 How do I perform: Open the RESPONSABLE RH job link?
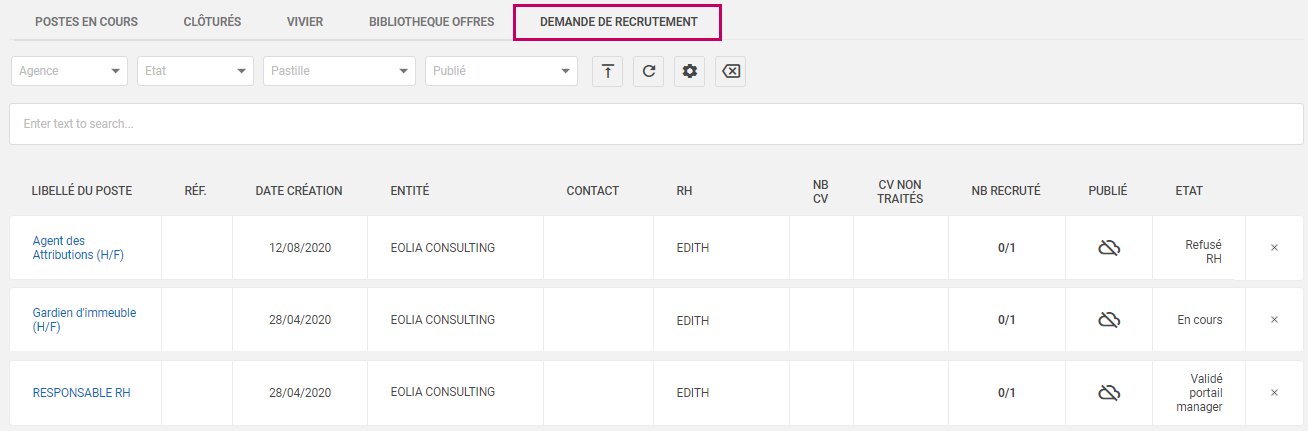81,393
